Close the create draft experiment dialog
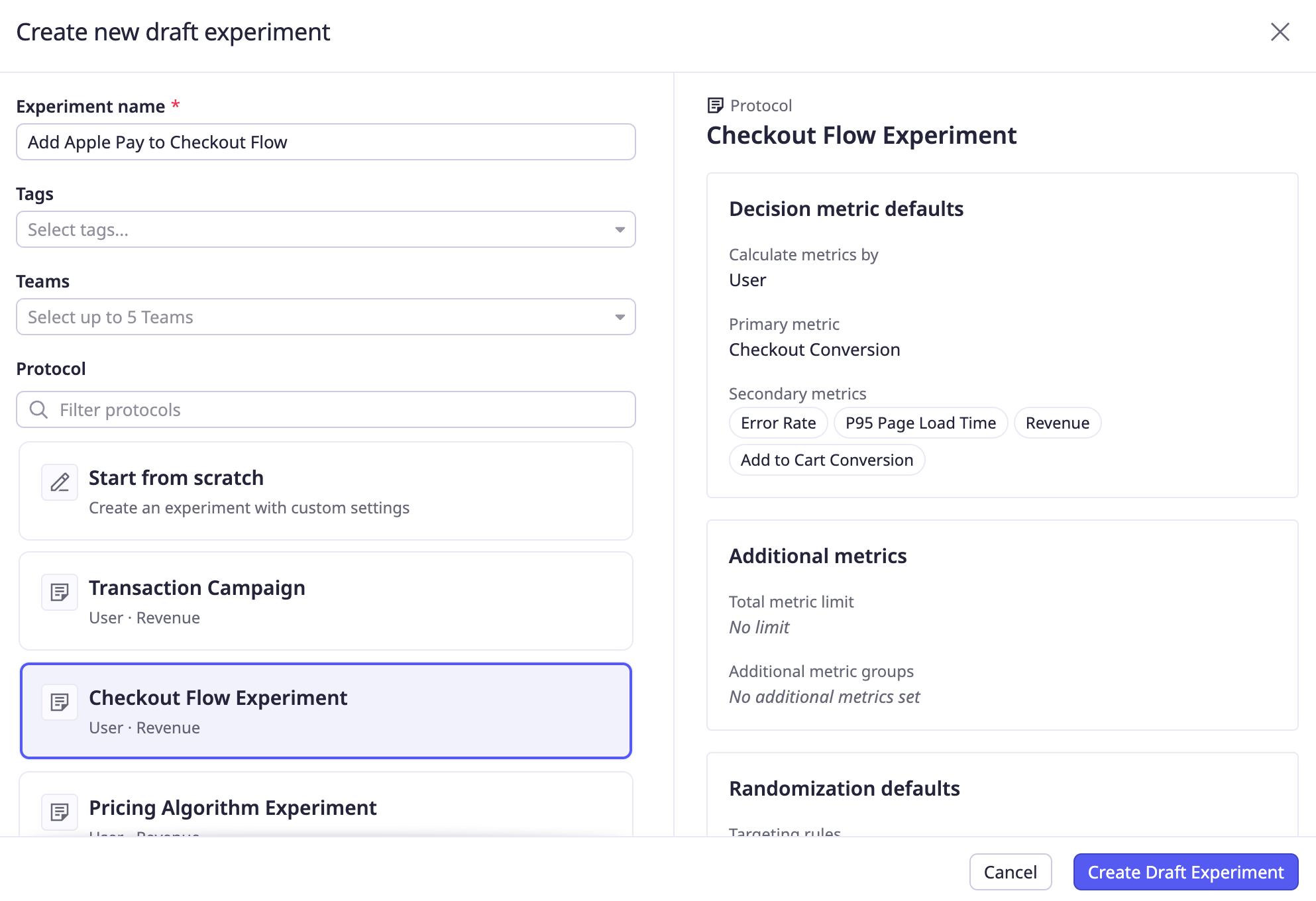 click(x=1280, y=32)
